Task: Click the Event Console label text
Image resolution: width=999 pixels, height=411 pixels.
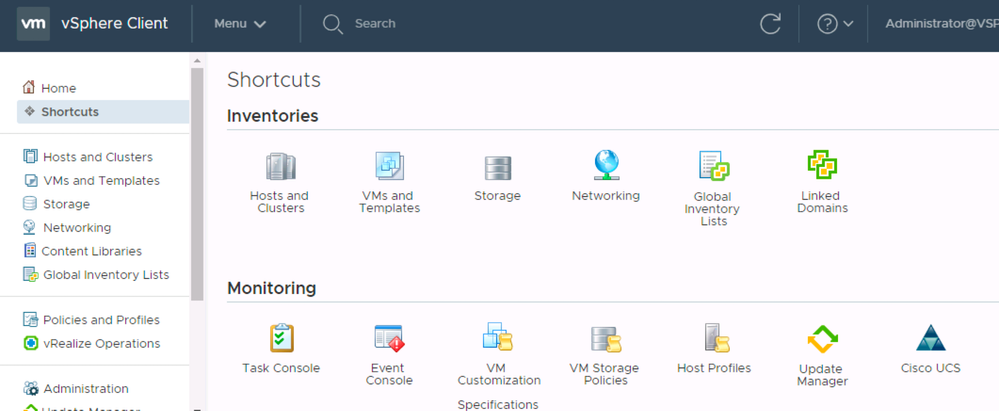Action: point(388,374)
